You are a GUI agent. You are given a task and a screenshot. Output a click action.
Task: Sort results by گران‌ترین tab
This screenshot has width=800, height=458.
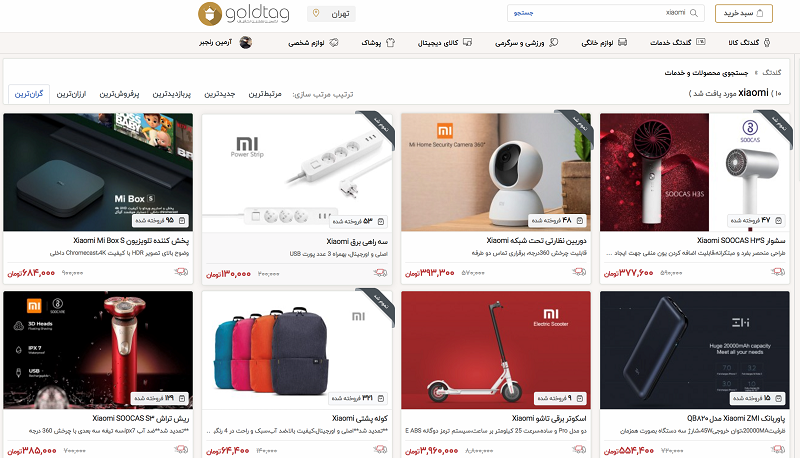[29, 94]
